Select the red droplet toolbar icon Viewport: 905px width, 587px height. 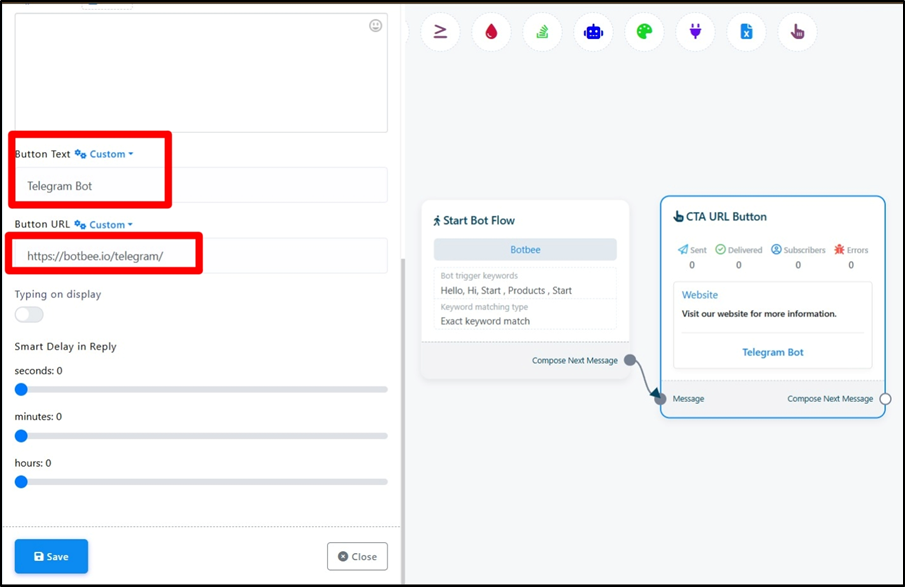pos(491,32)
